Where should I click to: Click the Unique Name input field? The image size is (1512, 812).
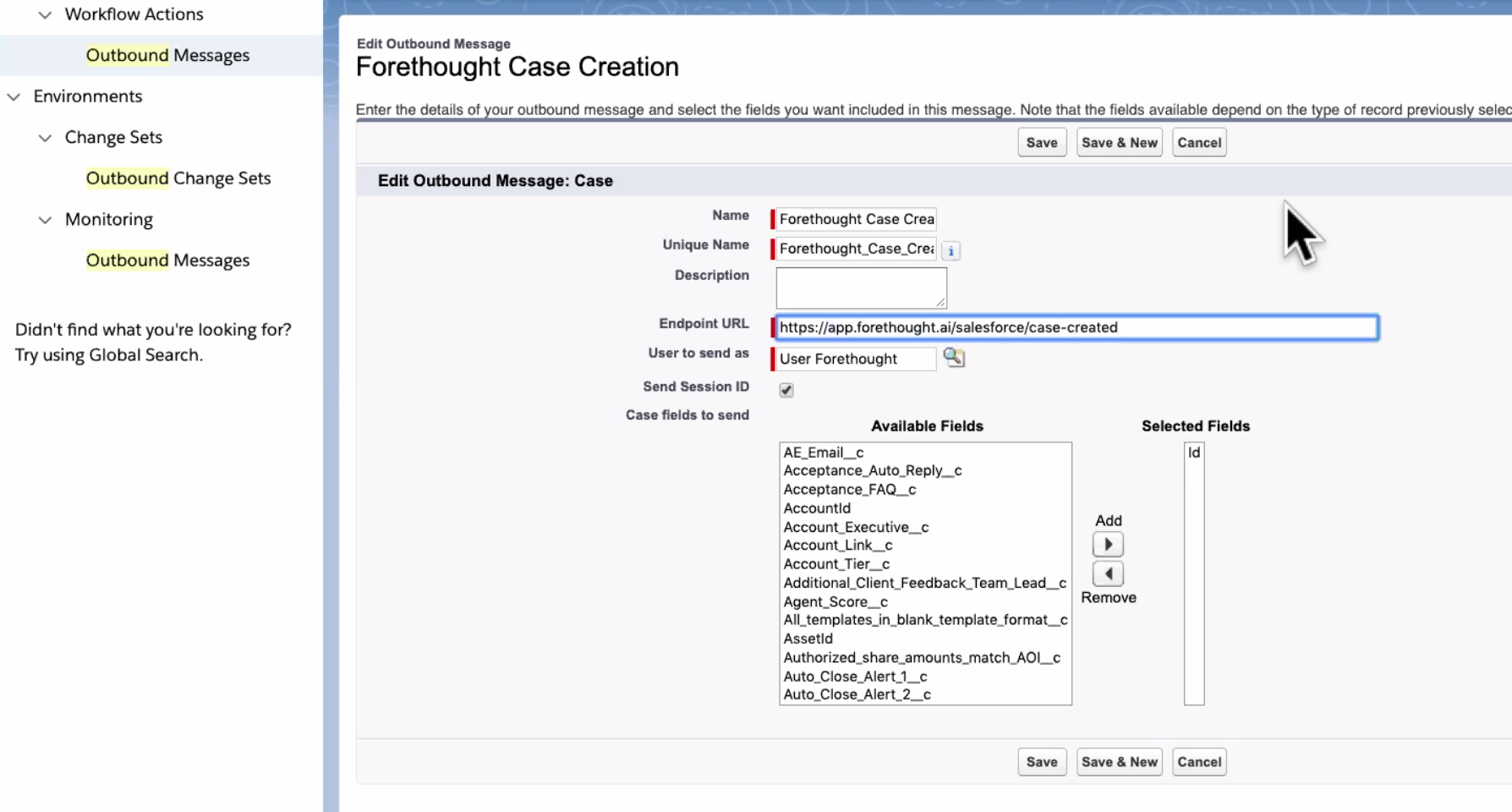[x=856, y=249]
